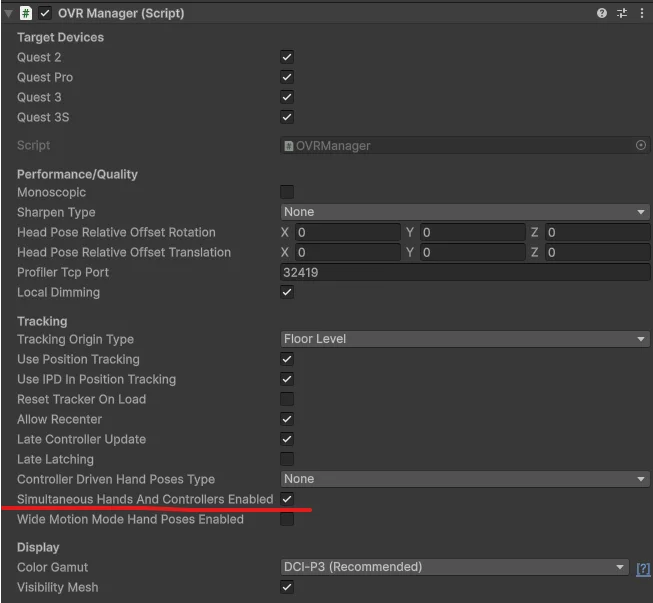Edit Offset Rotation Z value field

[598, 232]
